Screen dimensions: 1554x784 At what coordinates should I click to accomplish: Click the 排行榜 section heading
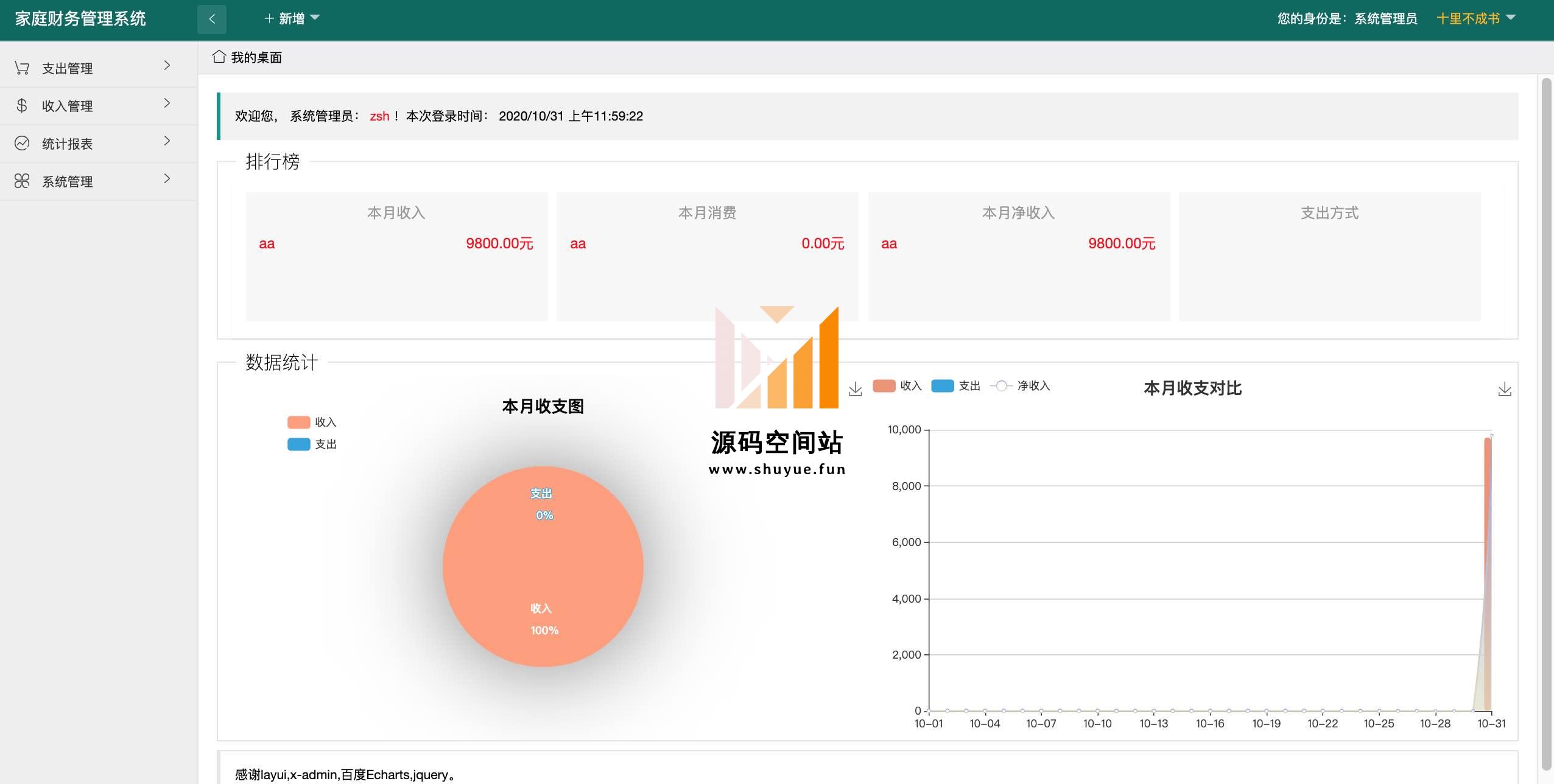point(272,161)
